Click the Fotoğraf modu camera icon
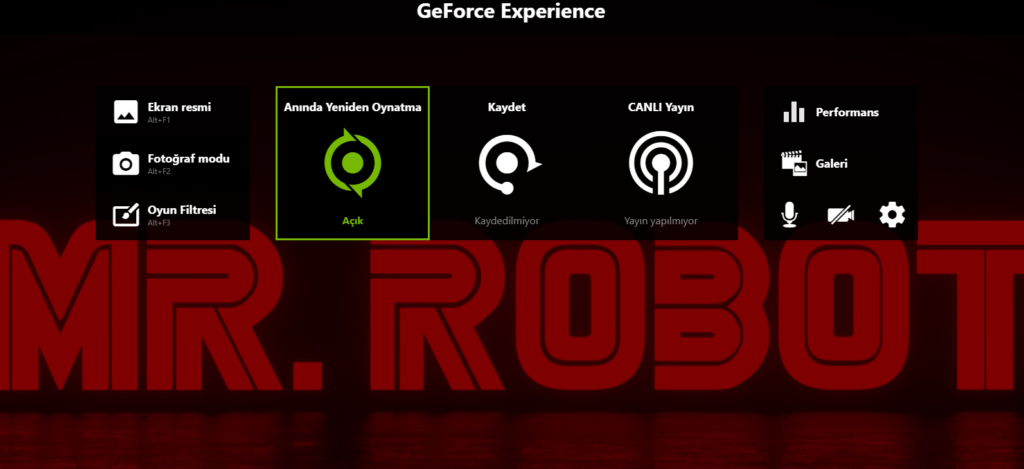Viewport: 1024px width, 469px height. click(x=125, y=163)
